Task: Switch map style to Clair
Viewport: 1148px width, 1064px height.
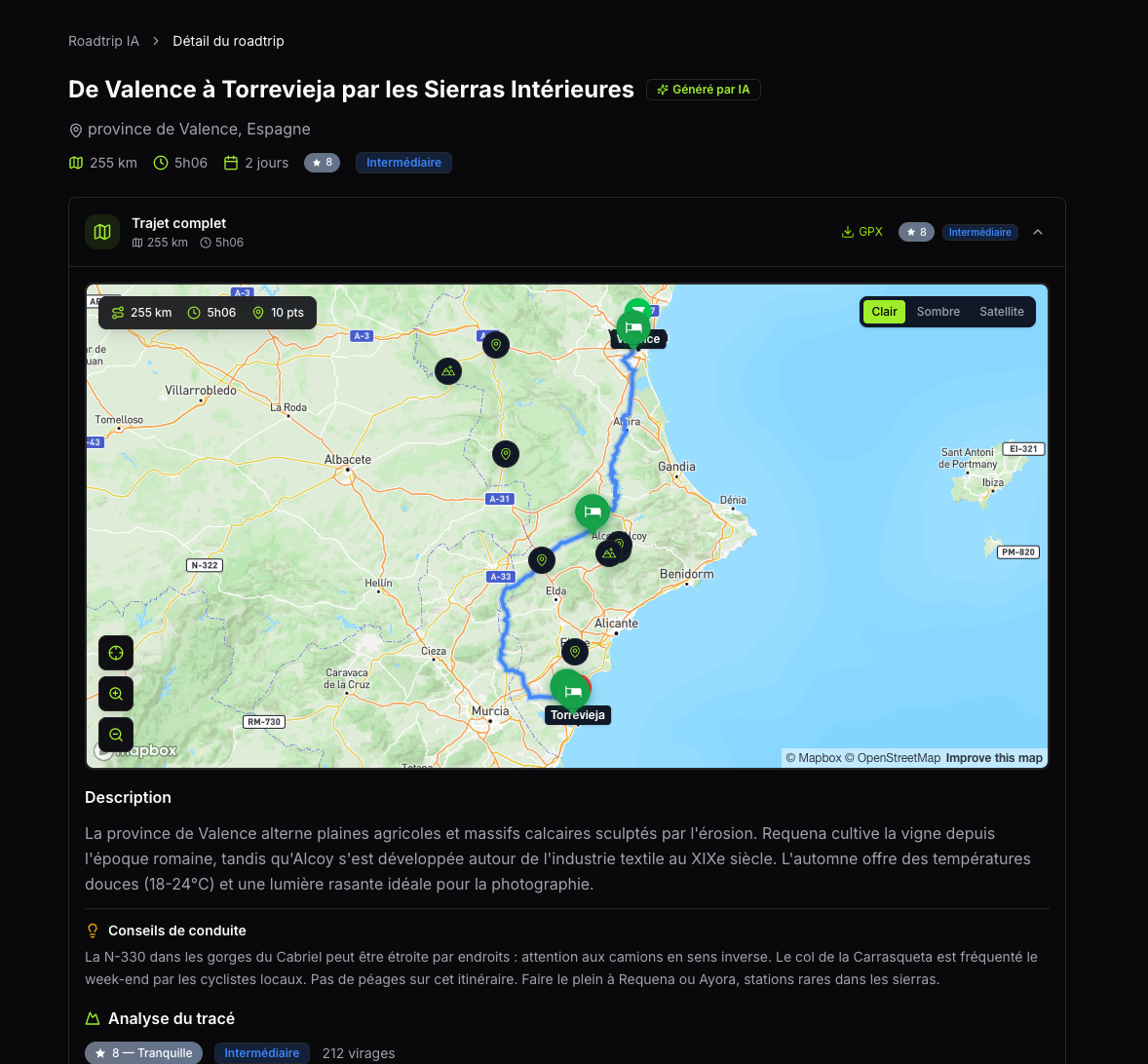Action: [884, 312]
